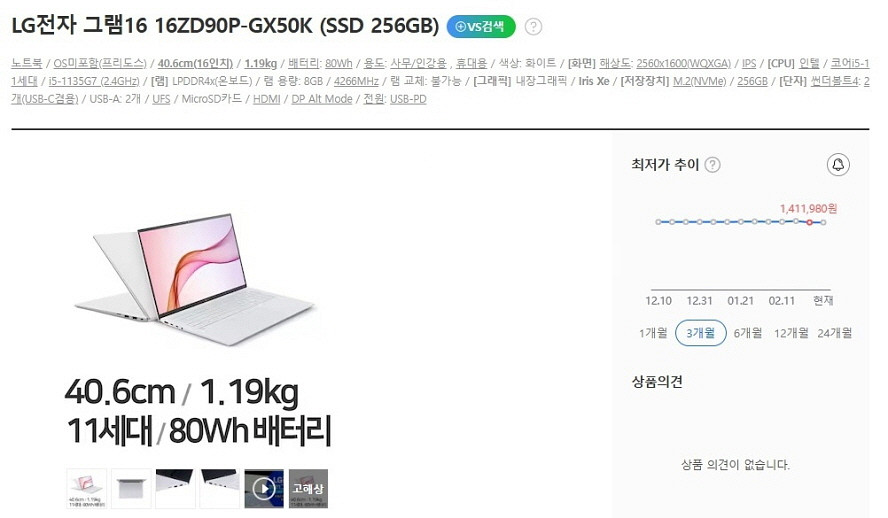The image size is (888, 518).
Task: Open the help question mark beside VS검색
Action: 533,27
